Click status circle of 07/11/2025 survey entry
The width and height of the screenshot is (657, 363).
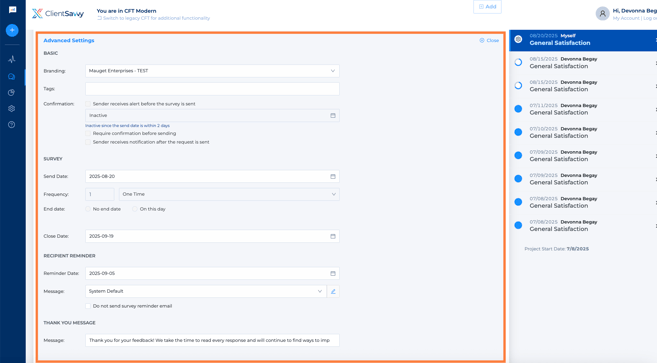click(518, 109)
